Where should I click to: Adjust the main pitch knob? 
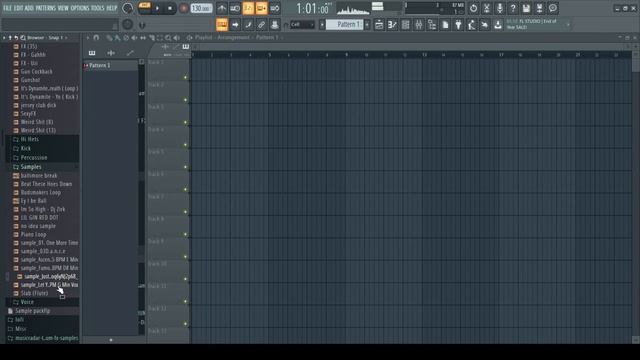pyautogui.click(x=127, y=24)
